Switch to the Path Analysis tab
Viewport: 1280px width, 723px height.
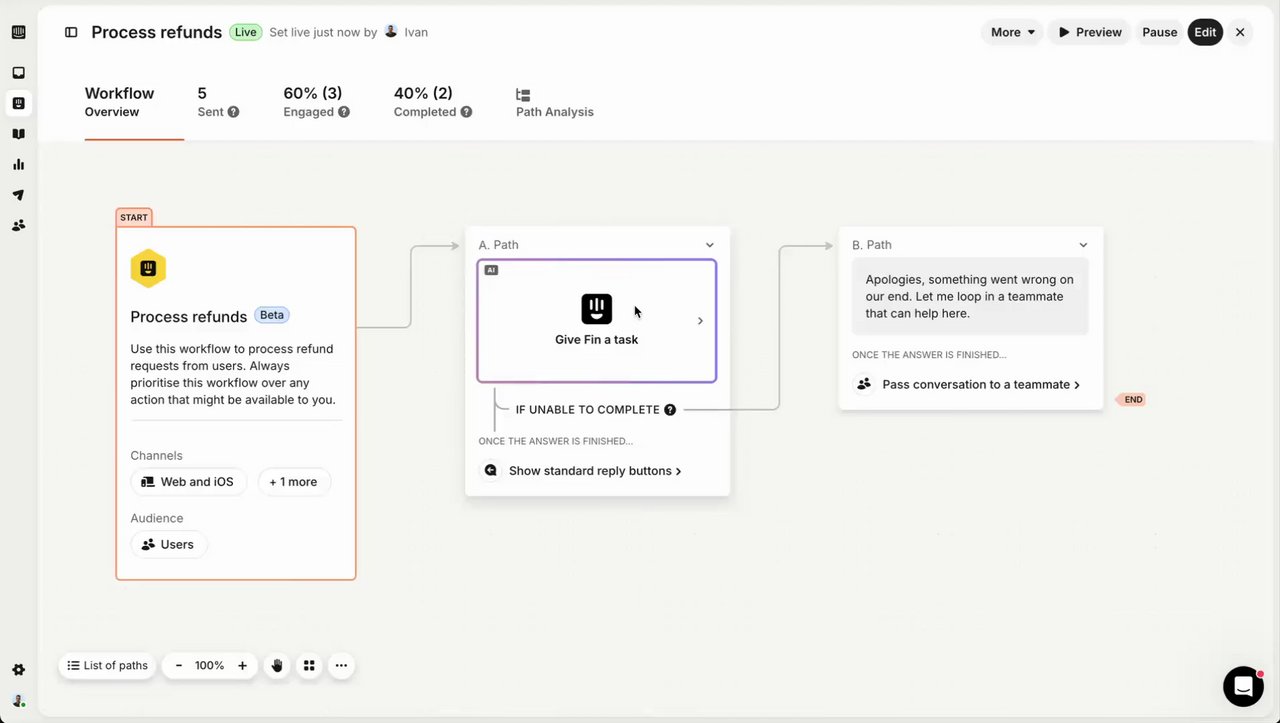554,103
